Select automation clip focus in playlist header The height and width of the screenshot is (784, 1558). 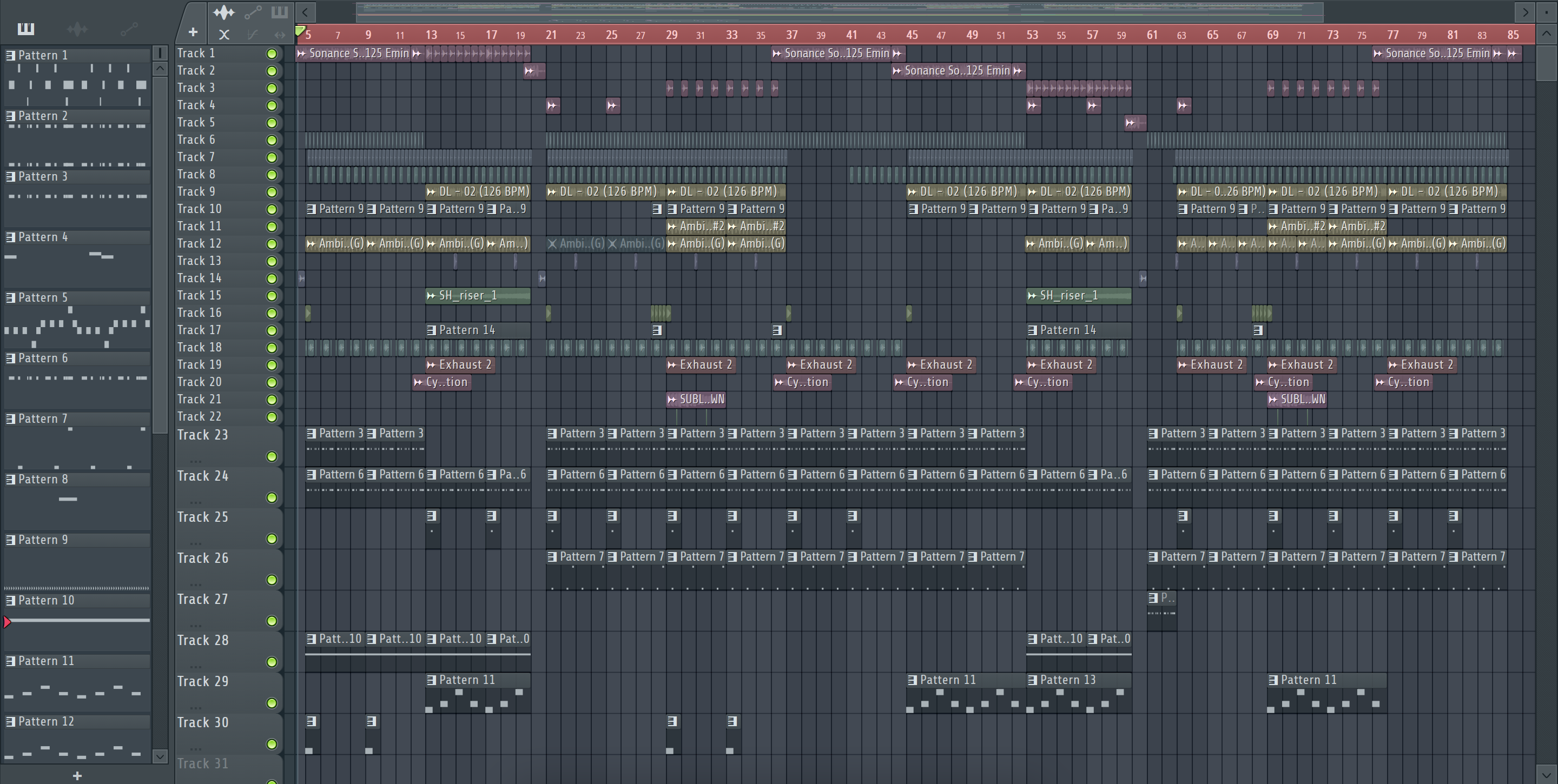[x=253, y=12]
